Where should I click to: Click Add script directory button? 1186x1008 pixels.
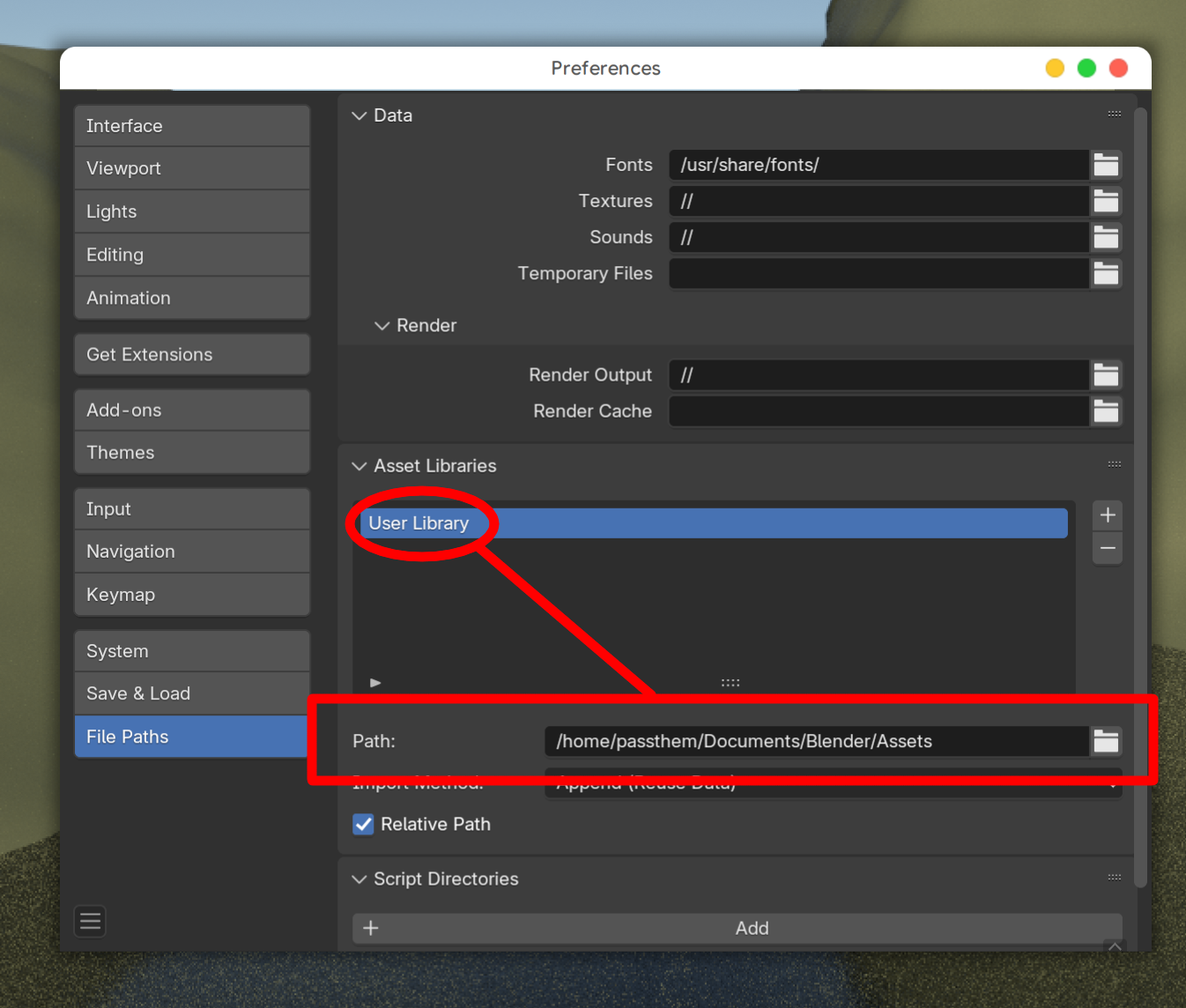[x=738, y=928]
